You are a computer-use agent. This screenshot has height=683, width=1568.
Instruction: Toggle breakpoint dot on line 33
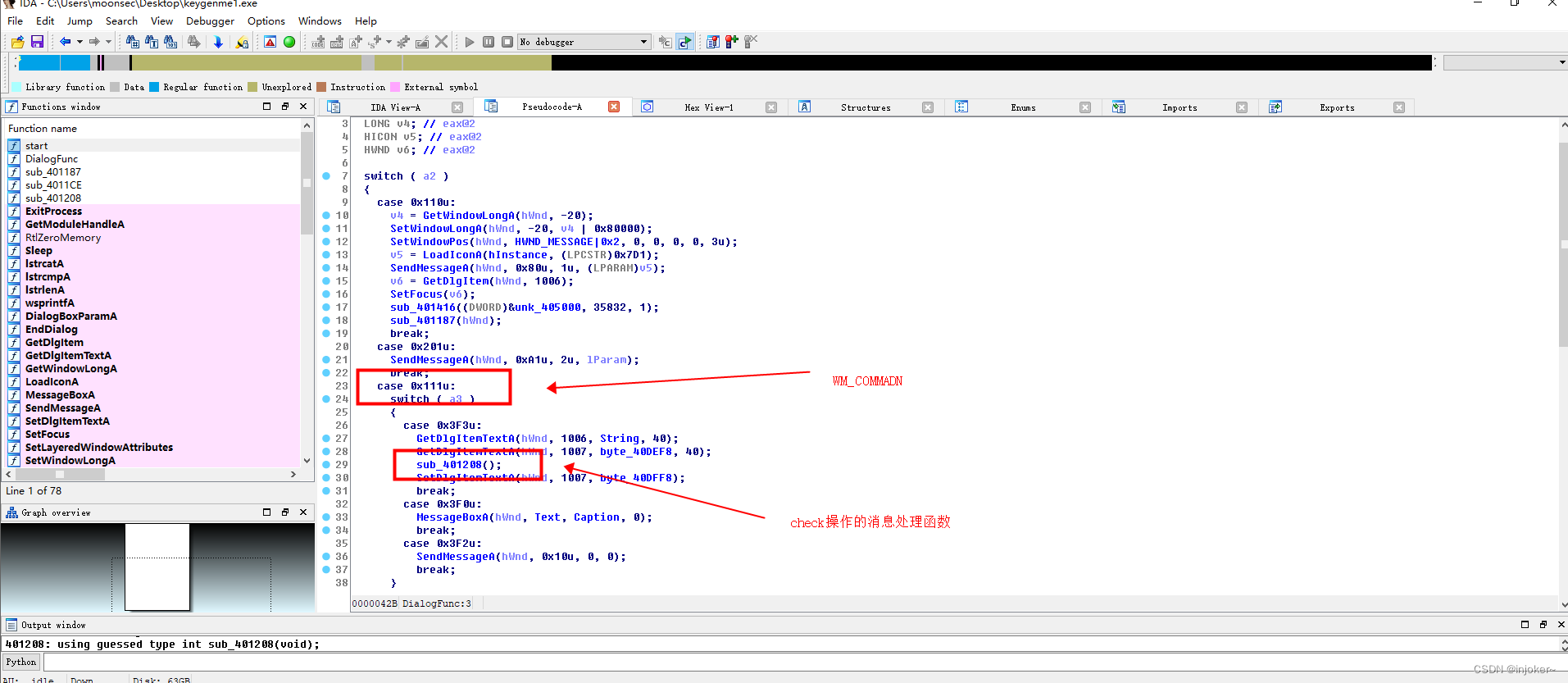click(x=326, y=517)
